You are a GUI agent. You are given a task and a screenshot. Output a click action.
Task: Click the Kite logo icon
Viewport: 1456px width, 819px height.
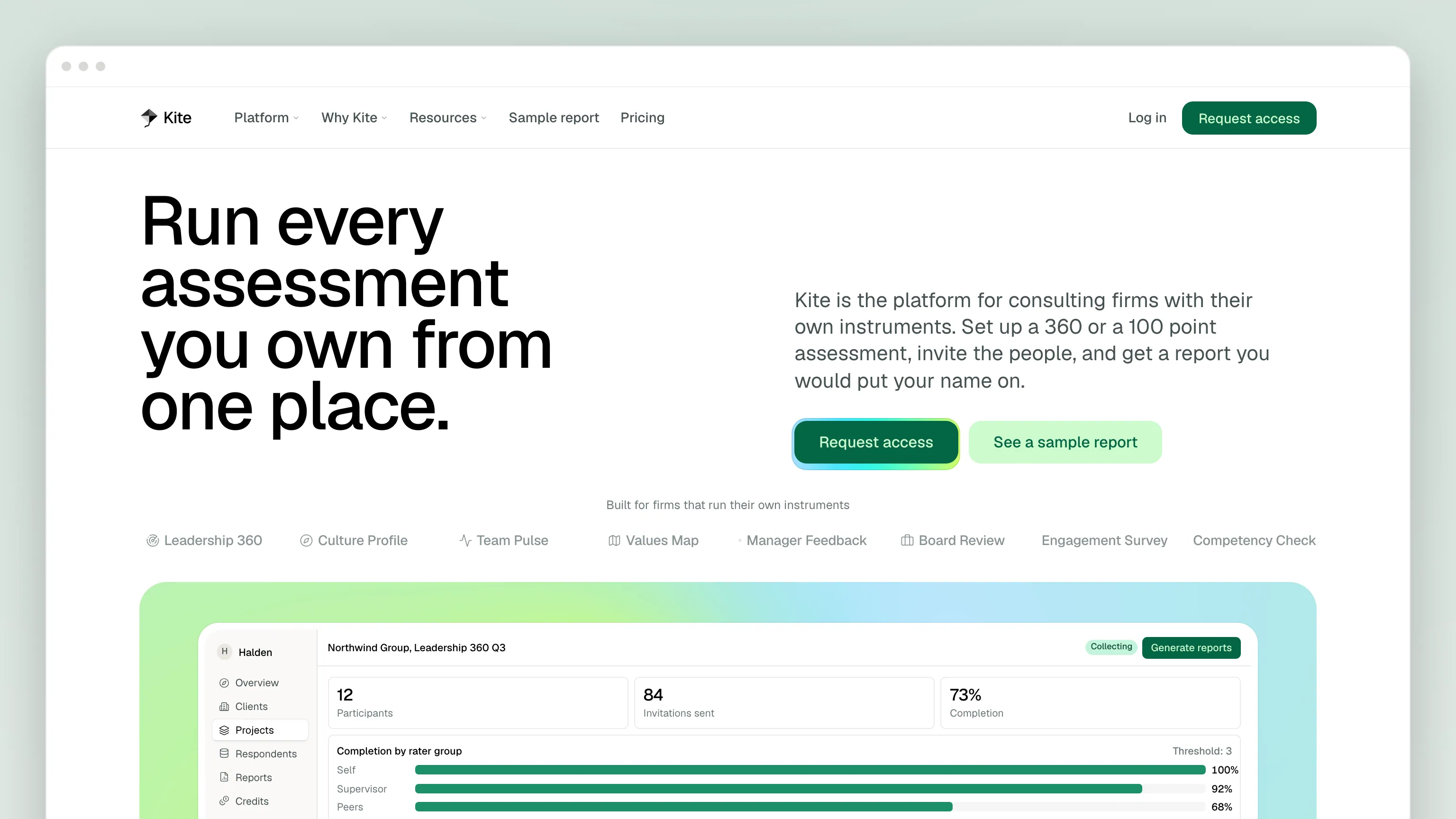tap(149, 118)
